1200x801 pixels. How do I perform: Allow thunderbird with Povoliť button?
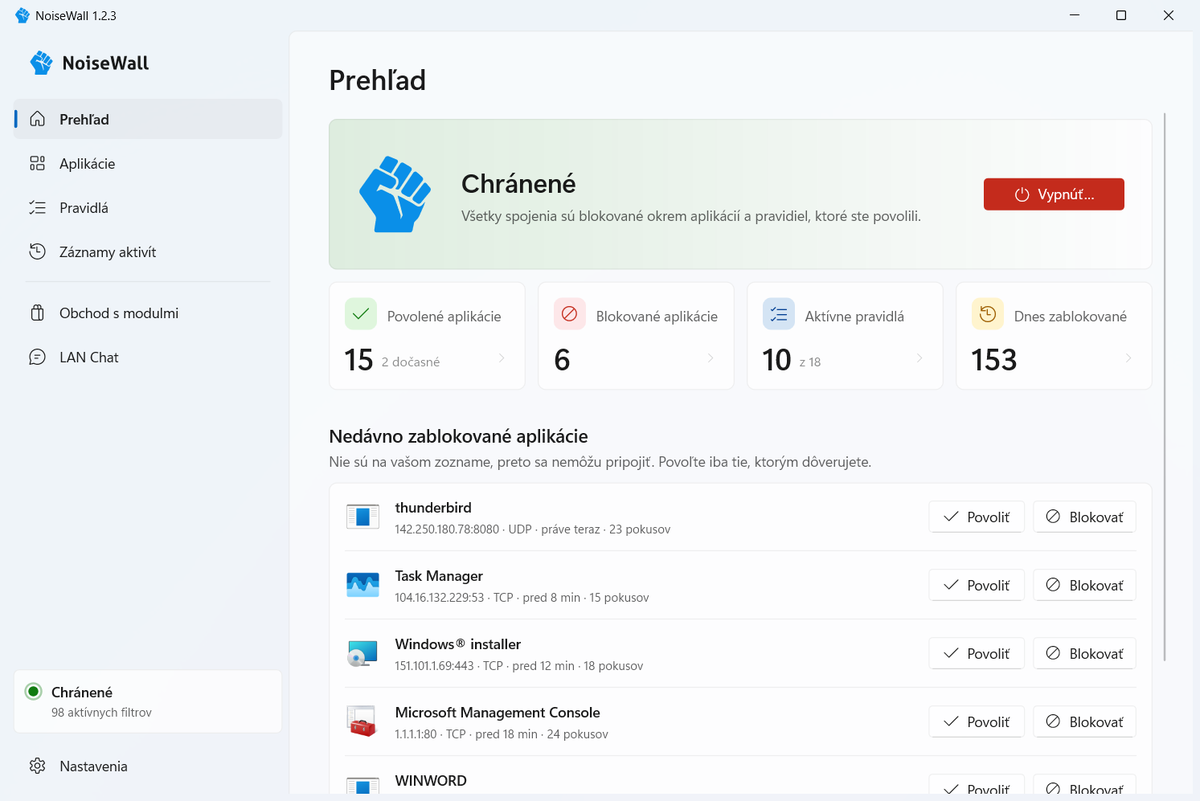[x=977, y=517]
